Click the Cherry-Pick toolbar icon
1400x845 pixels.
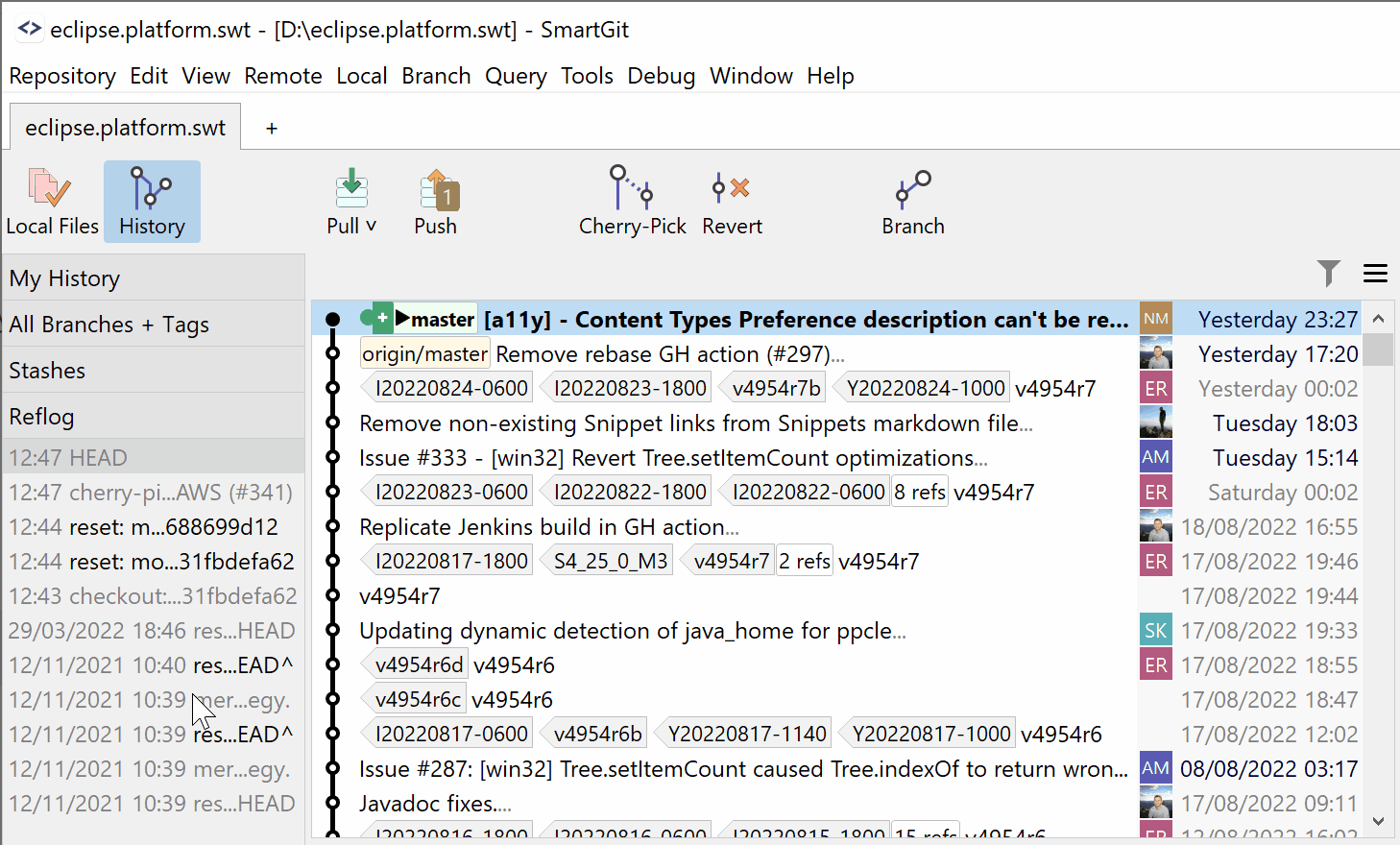(632, 187)
